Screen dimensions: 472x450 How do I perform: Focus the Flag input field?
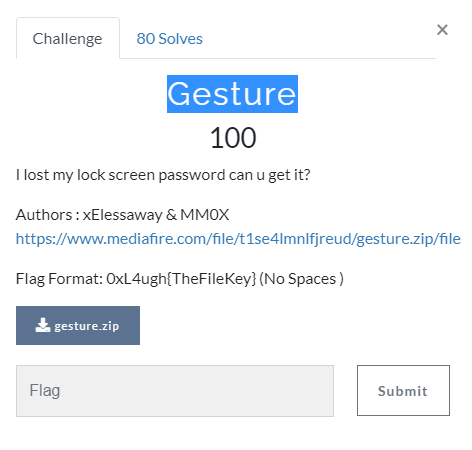[175, 391]
